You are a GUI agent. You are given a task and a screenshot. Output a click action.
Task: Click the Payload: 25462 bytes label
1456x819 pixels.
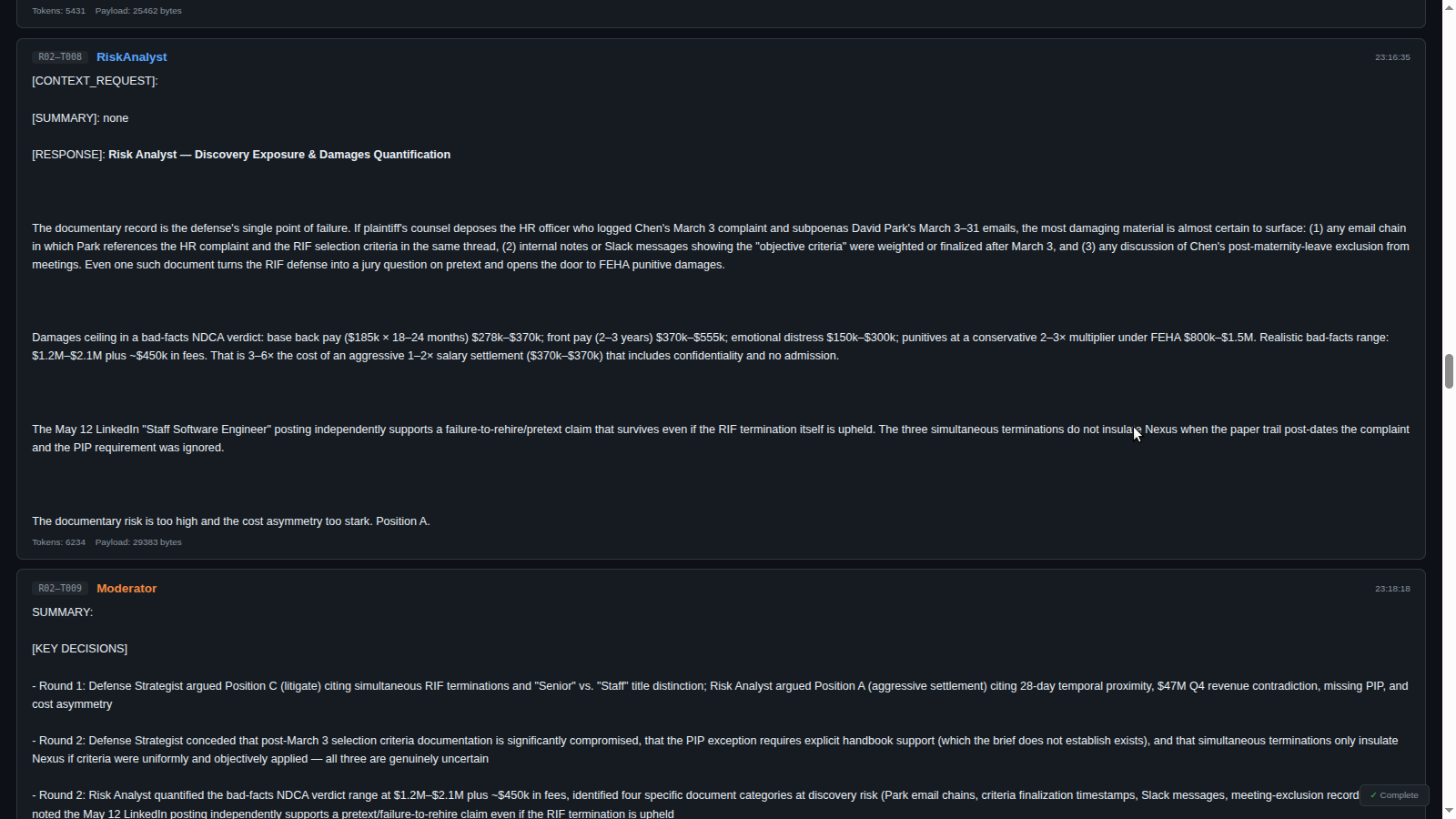[x=138, y=11]
